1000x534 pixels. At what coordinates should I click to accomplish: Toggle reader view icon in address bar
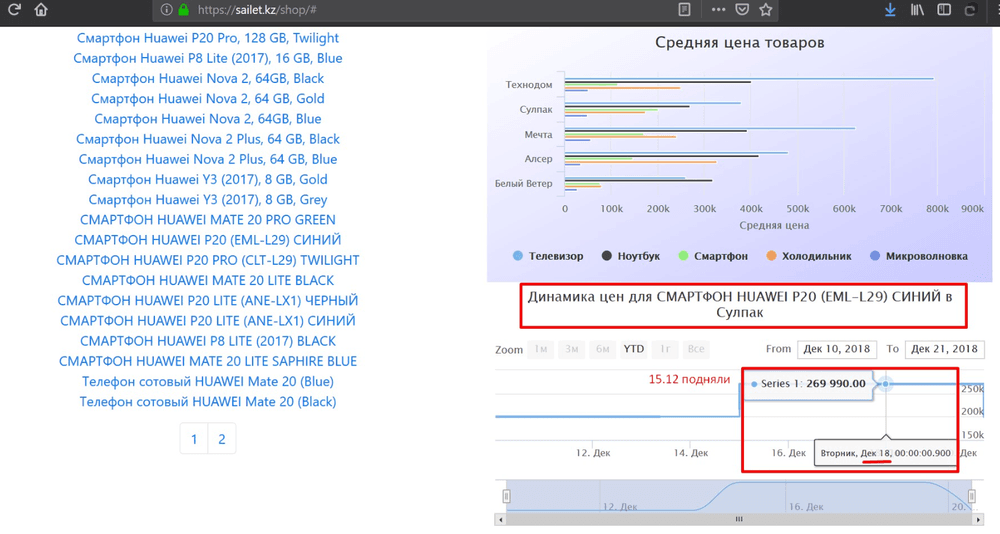click(684, 10)
